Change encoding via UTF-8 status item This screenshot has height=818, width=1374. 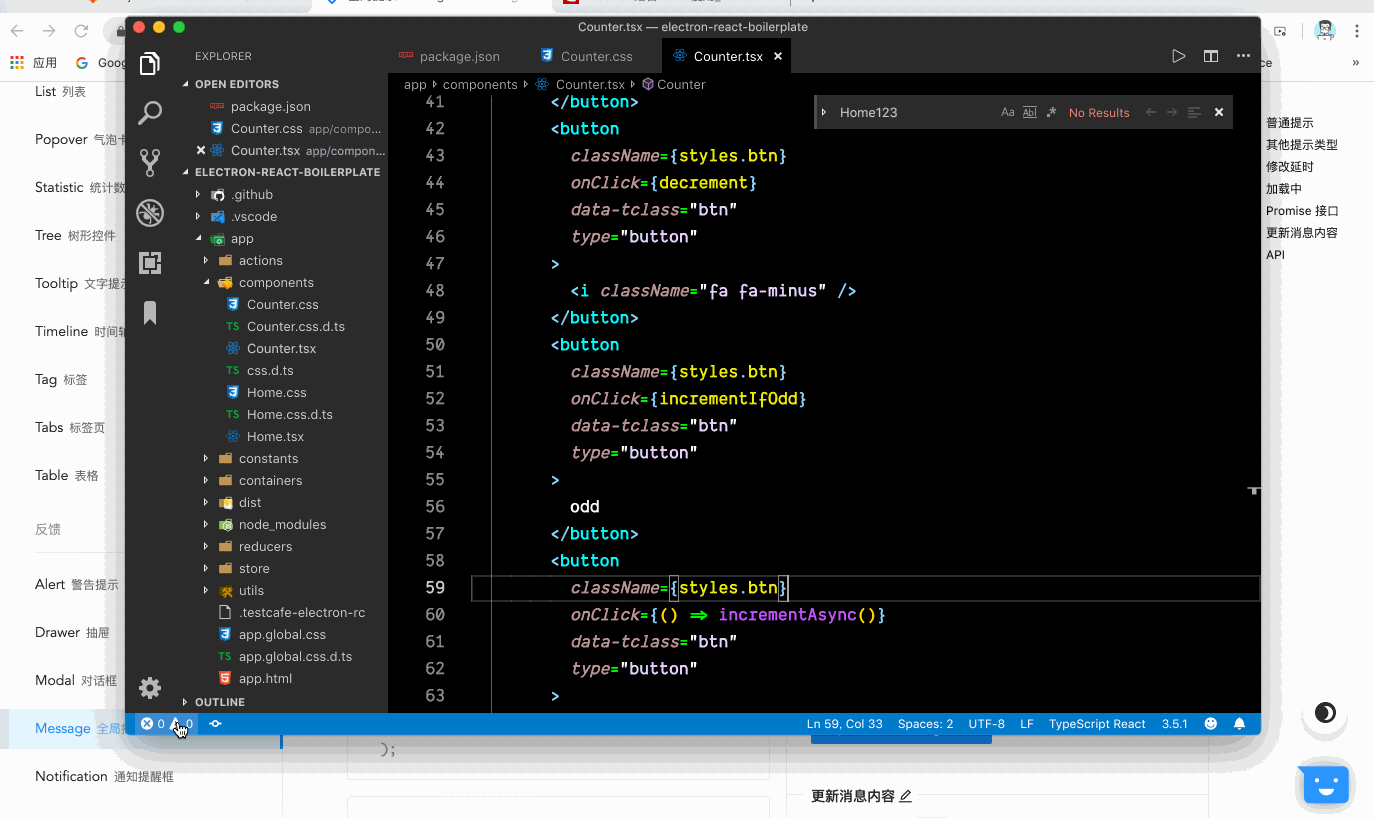point(987,723)
